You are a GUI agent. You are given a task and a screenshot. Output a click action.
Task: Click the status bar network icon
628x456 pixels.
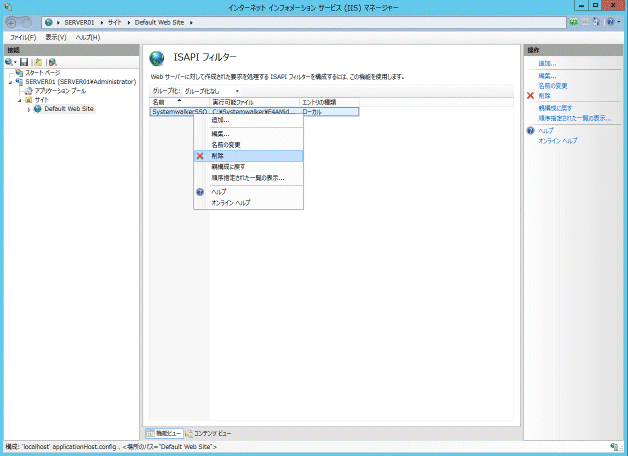coord(616,447)
